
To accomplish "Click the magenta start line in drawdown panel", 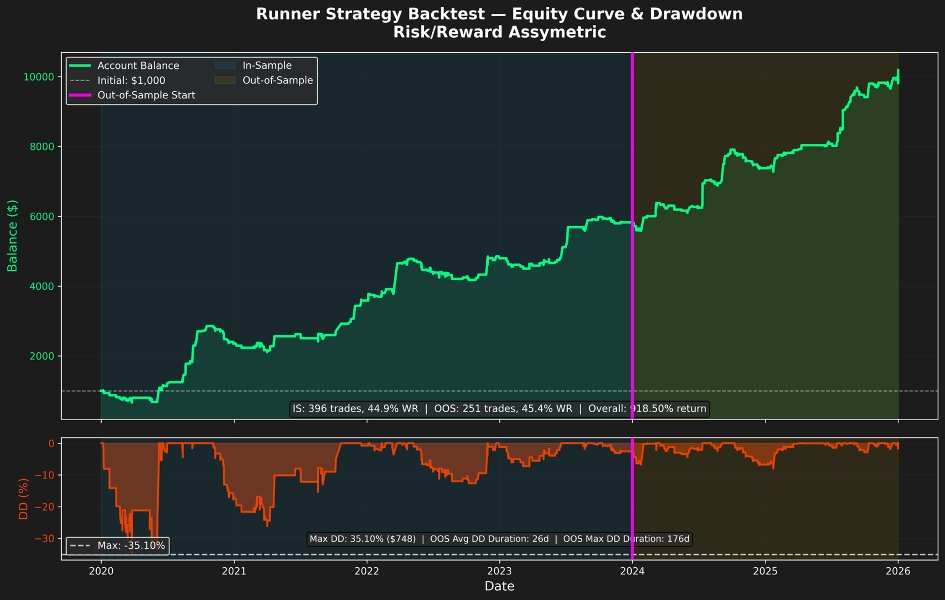I will [x=632, y=499].
